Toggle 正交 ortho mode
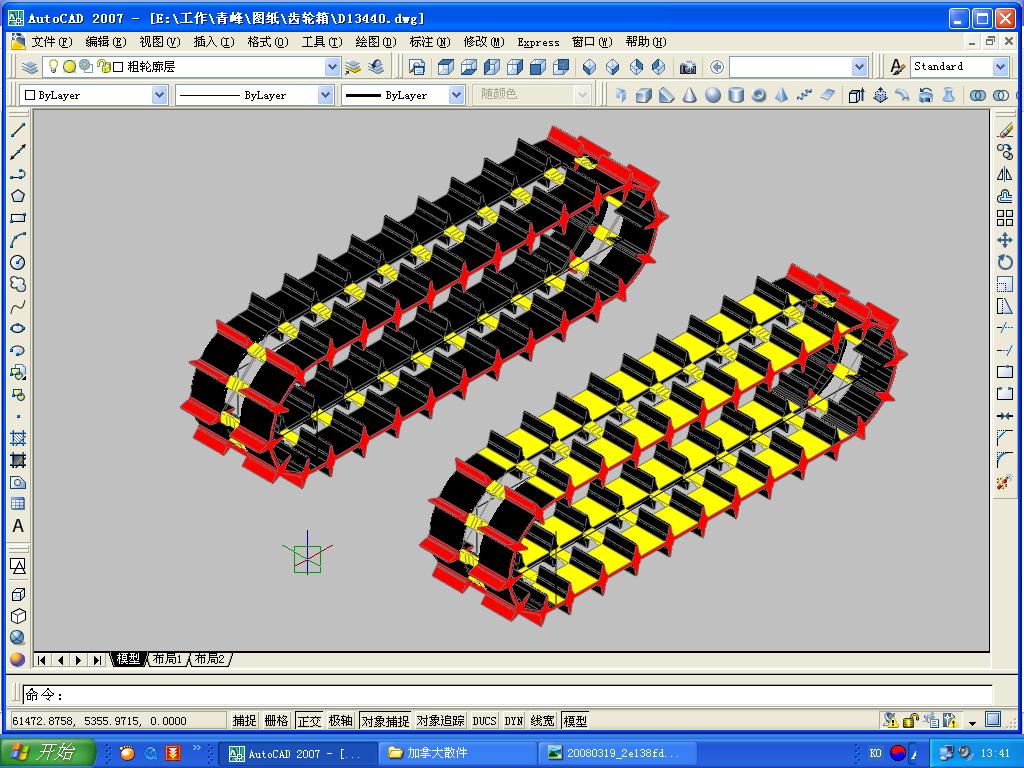 click(309, 720)
